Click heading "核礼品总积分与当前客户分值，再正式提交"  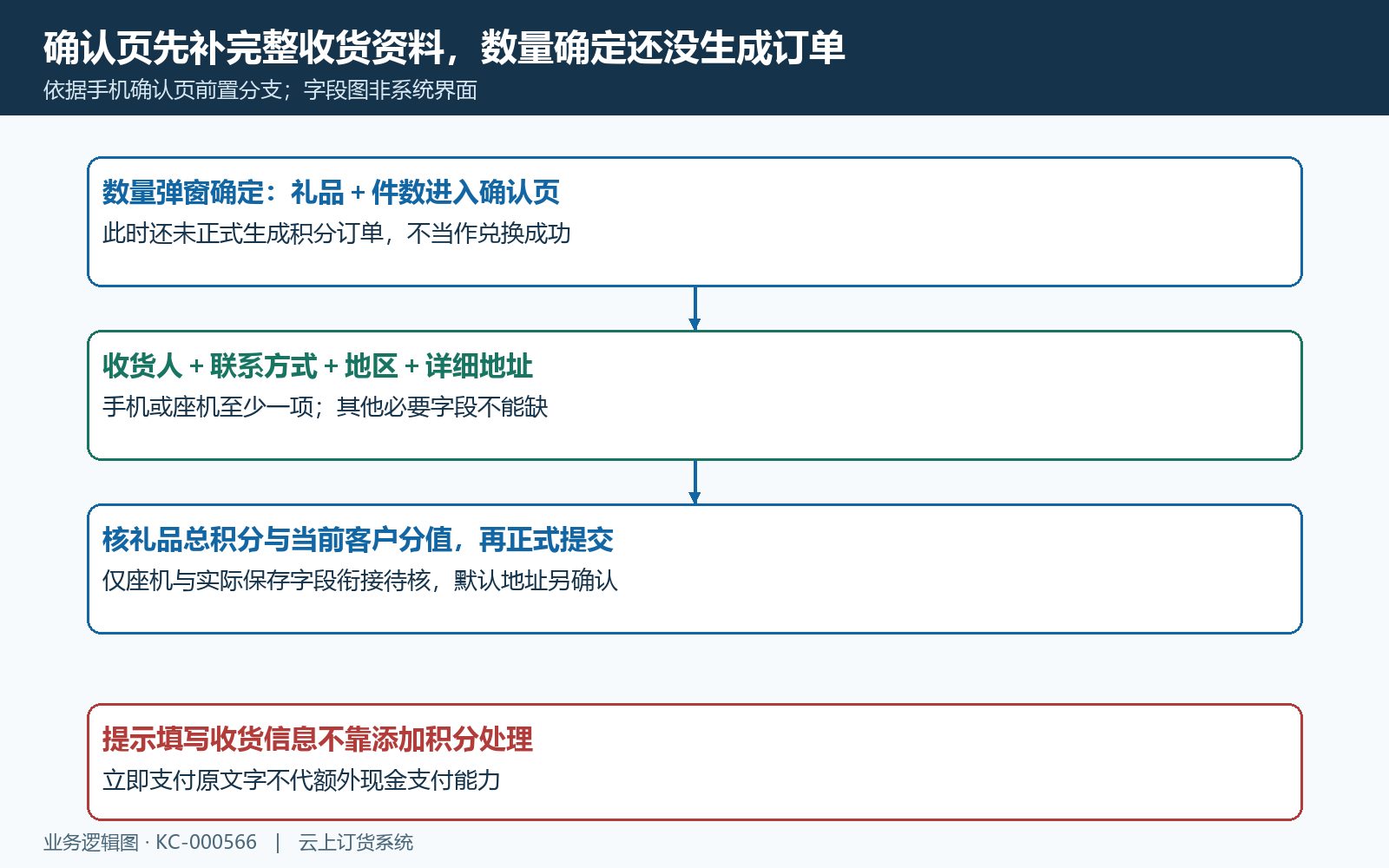[x=358, y=539]
